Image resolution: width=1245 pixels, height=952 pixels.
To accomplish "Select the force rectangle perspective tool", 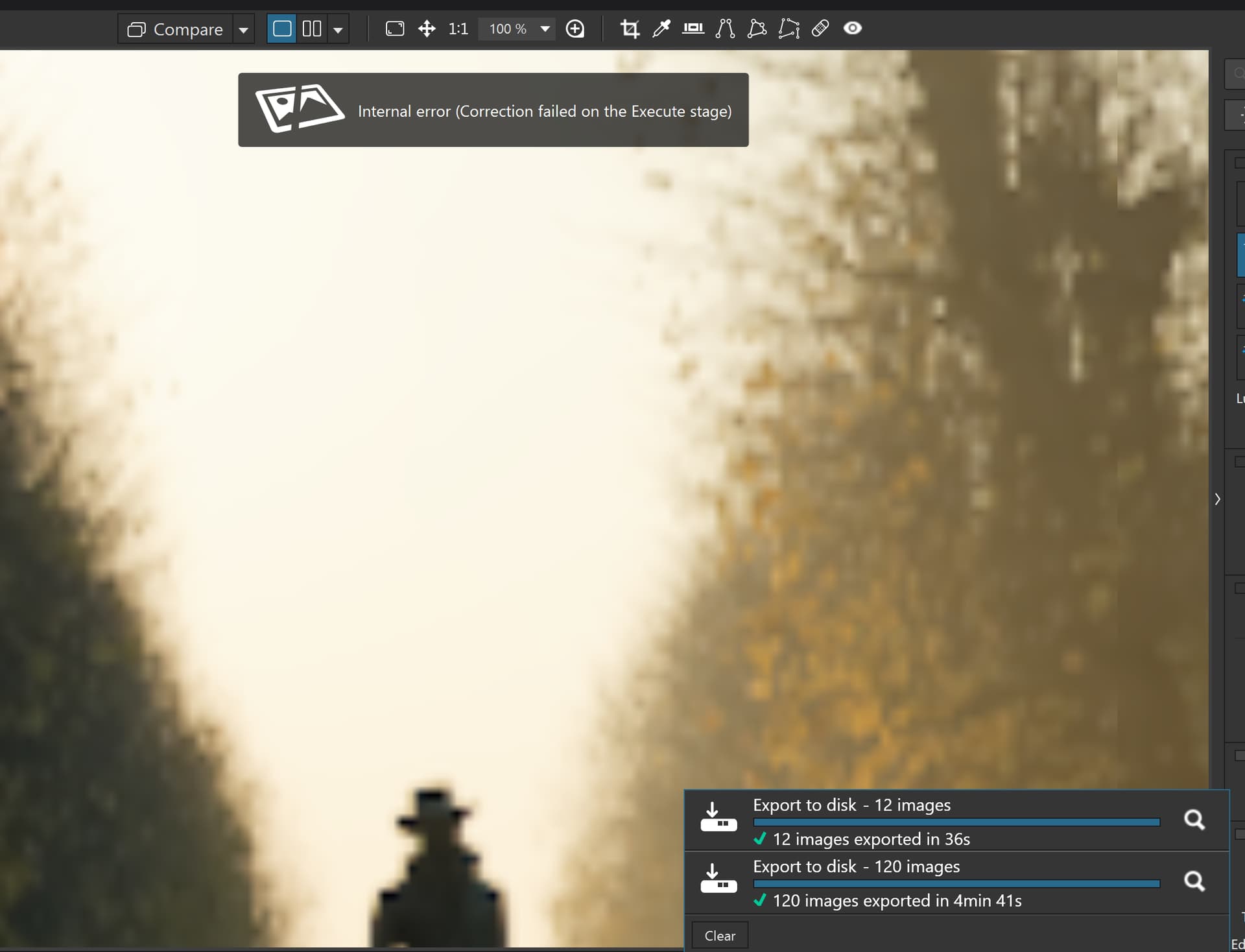I will coord(757,29).
